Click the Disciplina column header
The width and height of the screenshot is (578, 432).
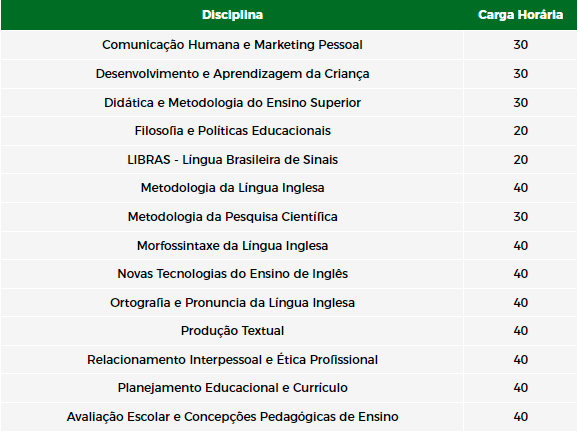pyautogui.click(x=232, y=15)
